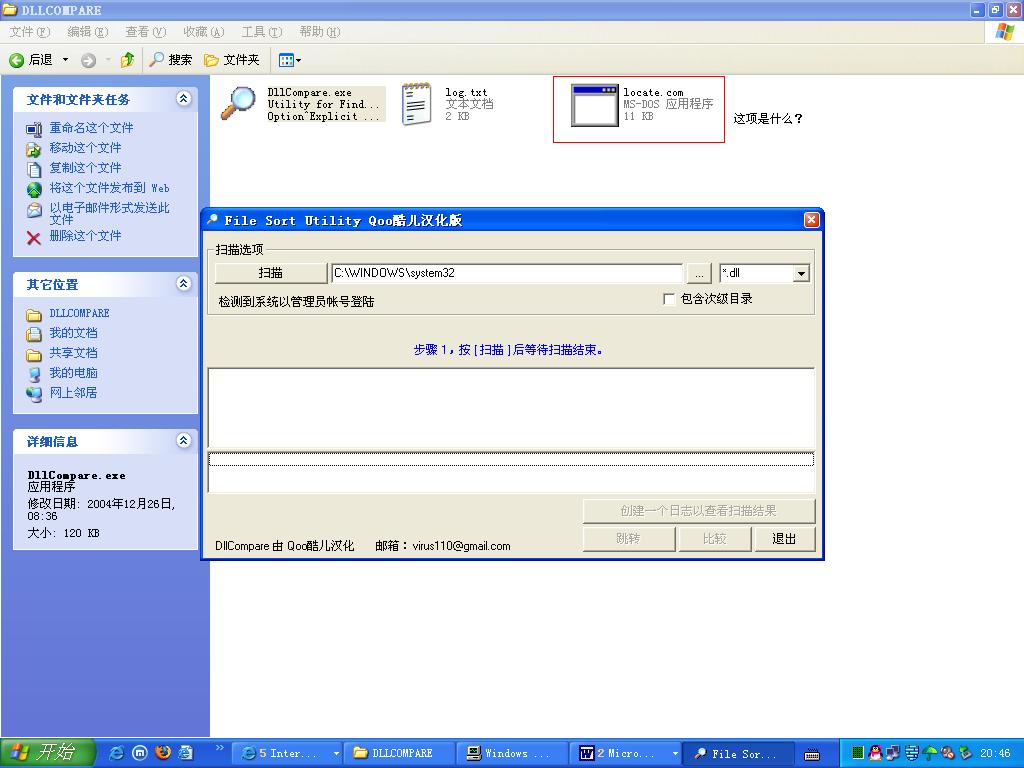Click 将这个文件发布到 Web link
1024x768 pixels.
coord(110,189)
